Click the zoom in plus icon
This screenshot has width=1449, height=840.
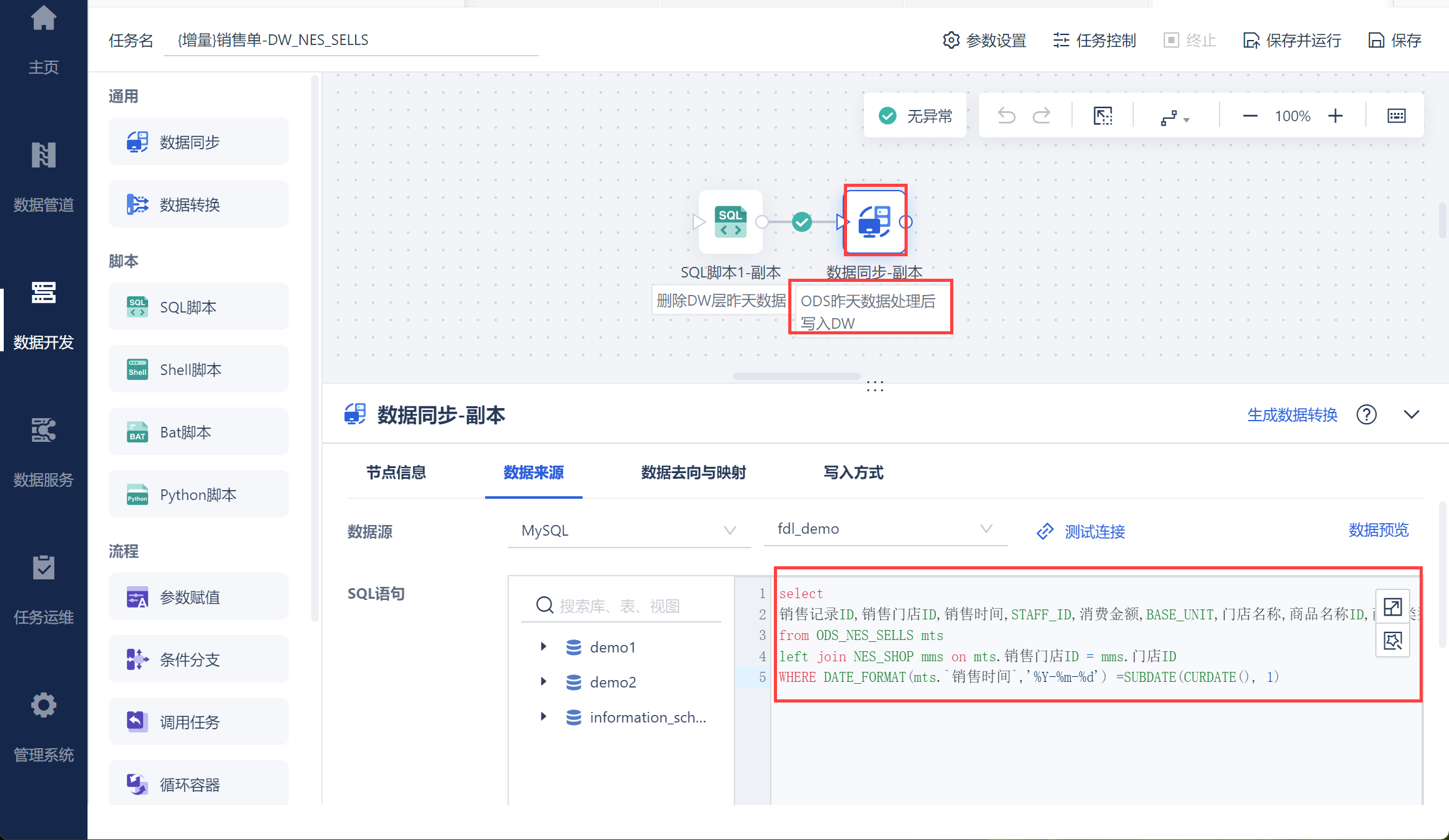1335,116
